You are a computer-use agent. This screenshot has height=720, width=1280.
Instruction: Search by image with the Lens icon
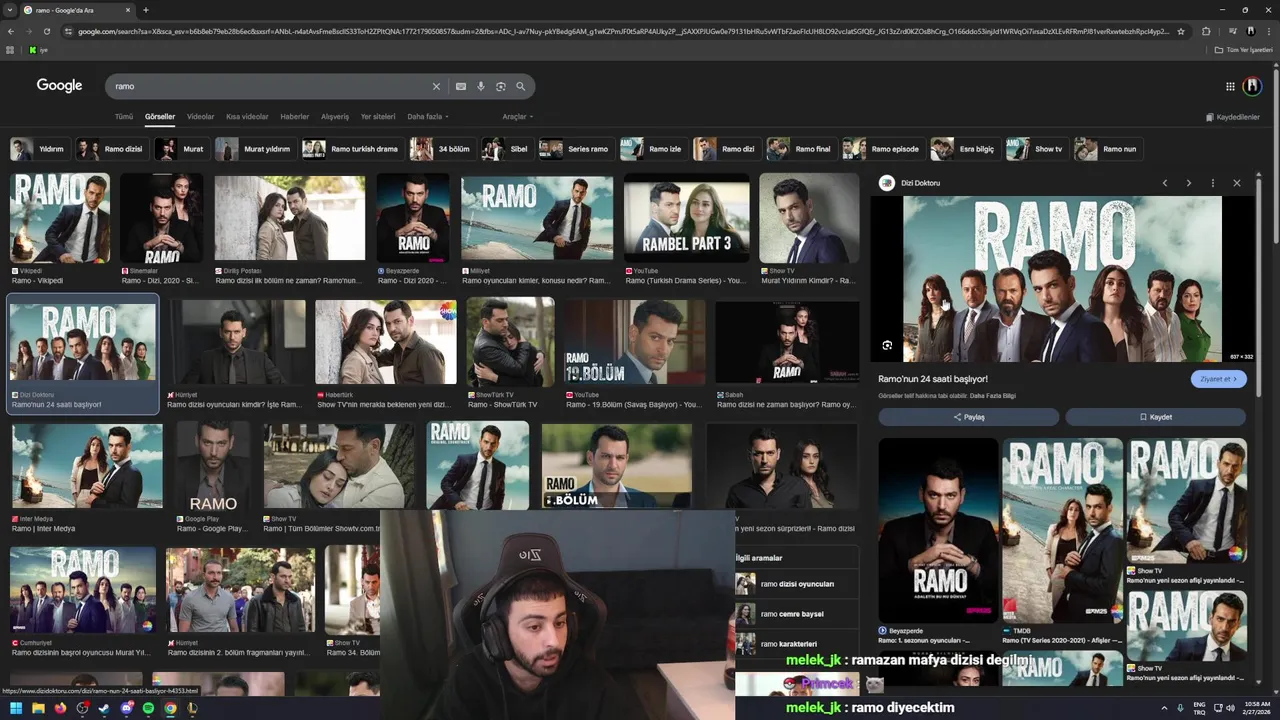[501, 86]
